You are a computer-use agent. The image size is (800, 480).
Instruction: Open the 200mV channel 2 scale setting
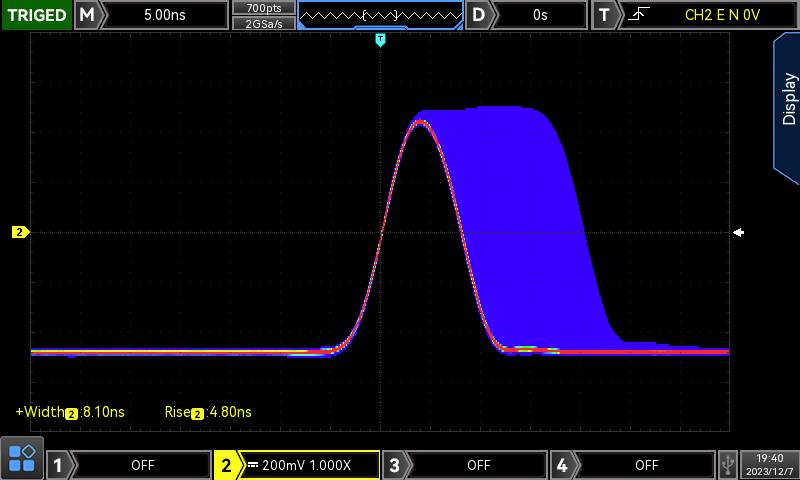312,465
